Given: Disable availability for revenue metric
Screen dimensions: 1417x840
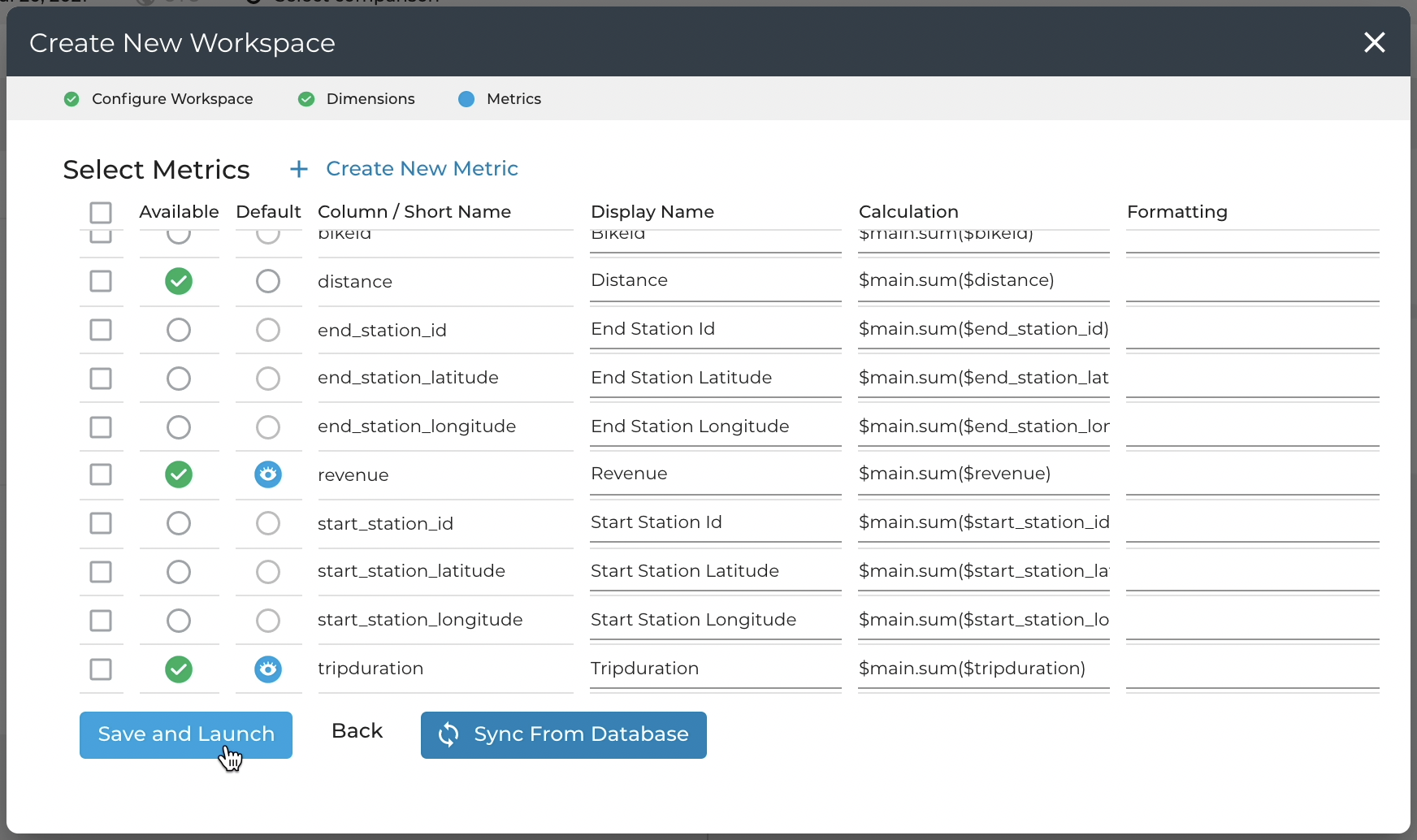Looking at the screenshot, I should [179, 474].
